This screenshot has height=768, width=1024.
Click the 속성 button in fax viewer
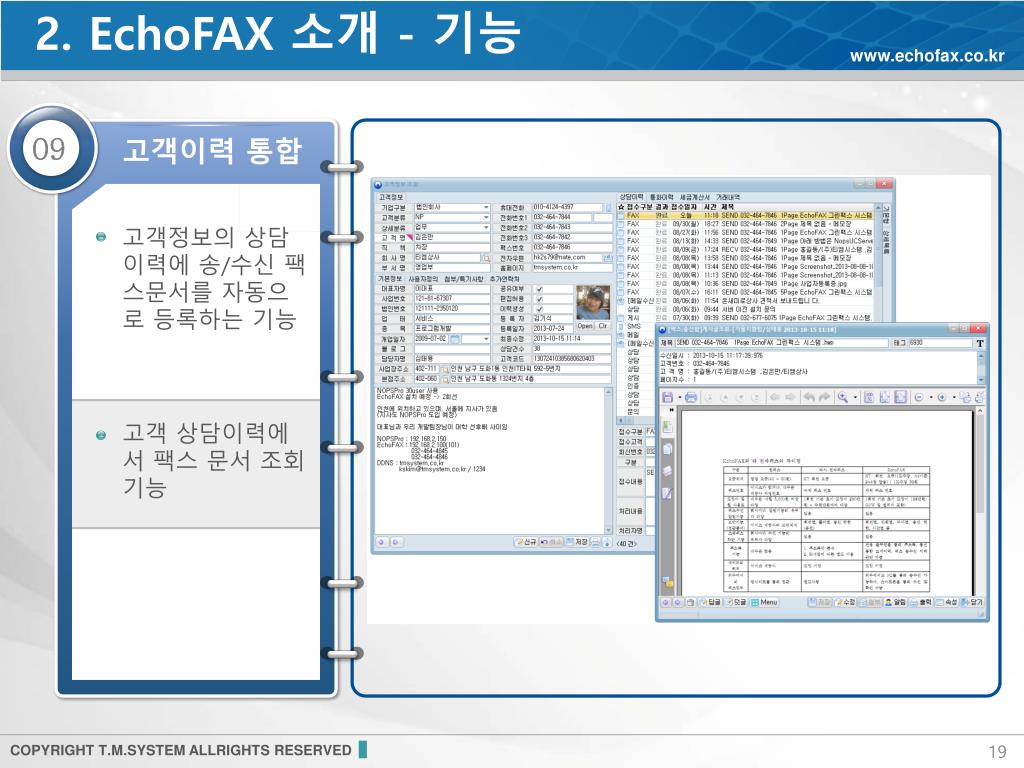coord(947,602)
